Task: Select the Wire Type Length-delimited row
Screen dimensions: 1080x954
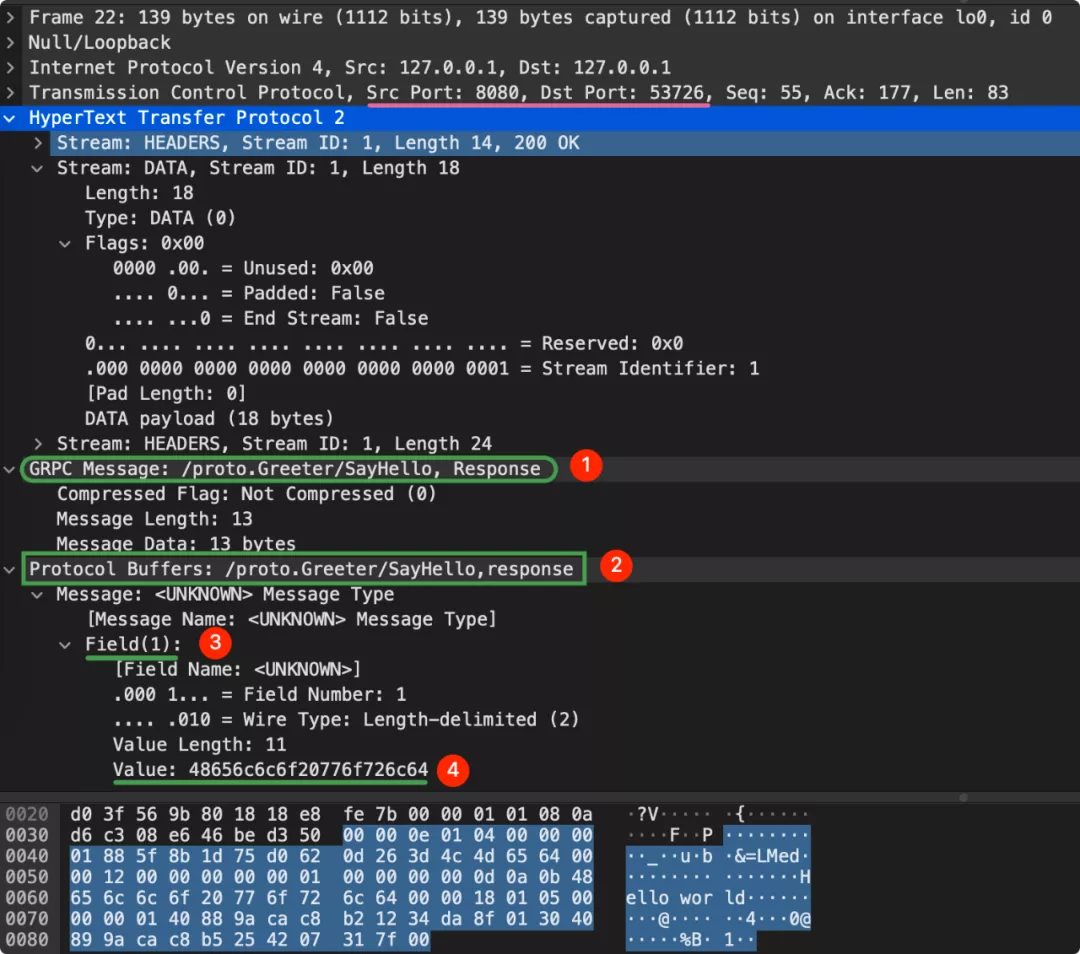Action: [345, 719]
